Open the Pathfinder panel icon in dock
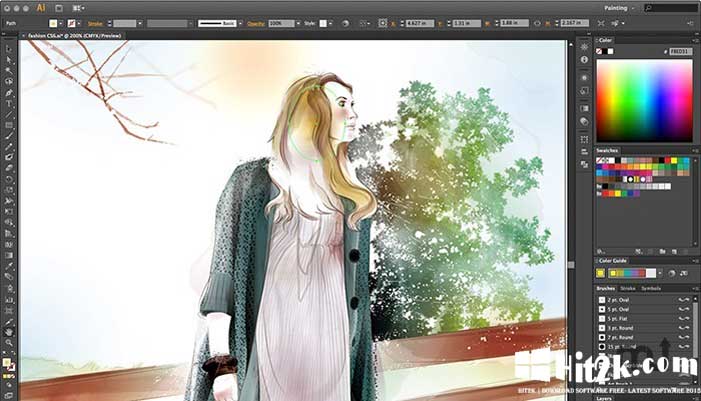 point(584,165)
